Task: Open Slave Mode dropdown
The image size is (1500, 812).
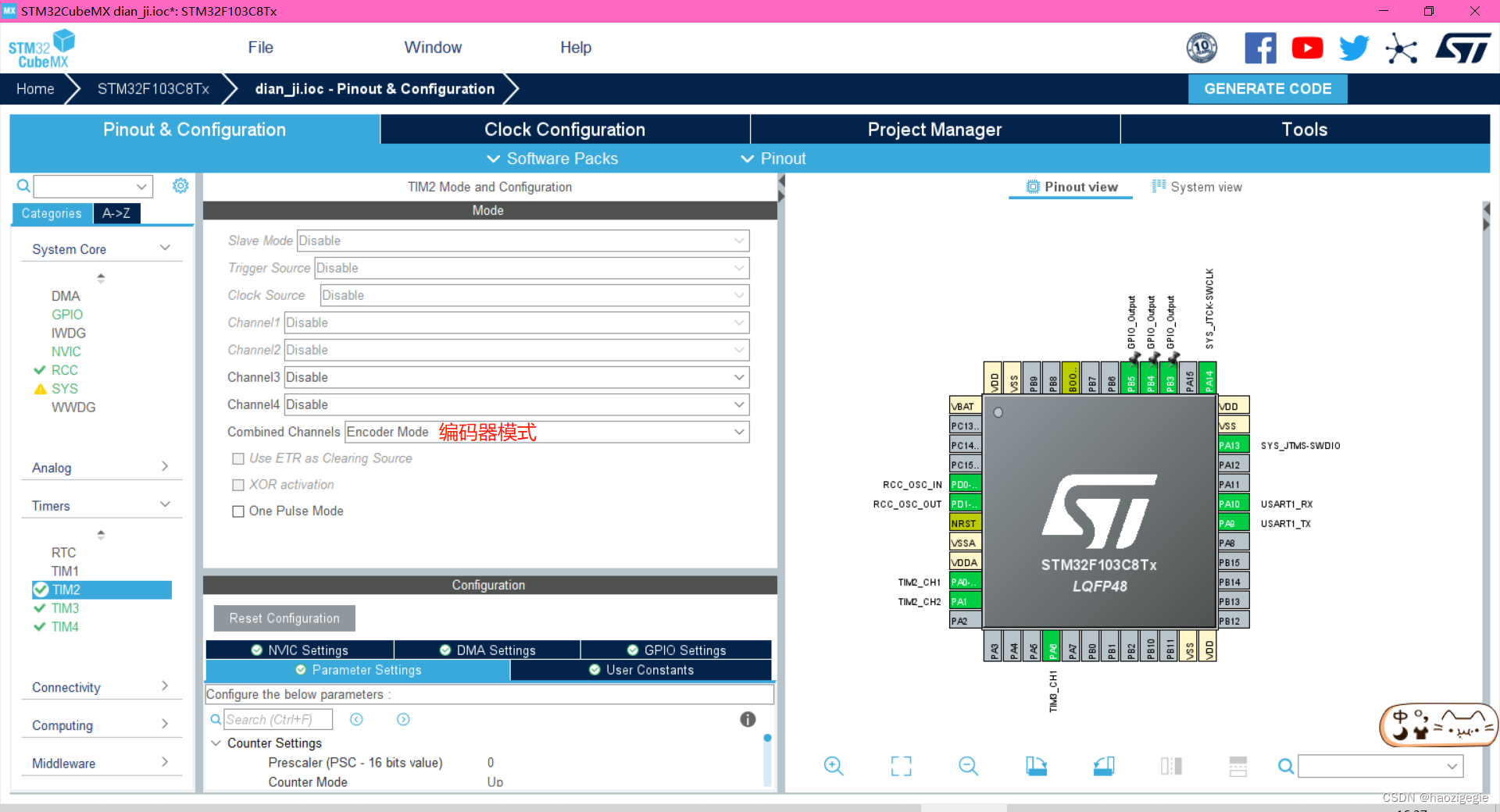Action: (523, 240)
